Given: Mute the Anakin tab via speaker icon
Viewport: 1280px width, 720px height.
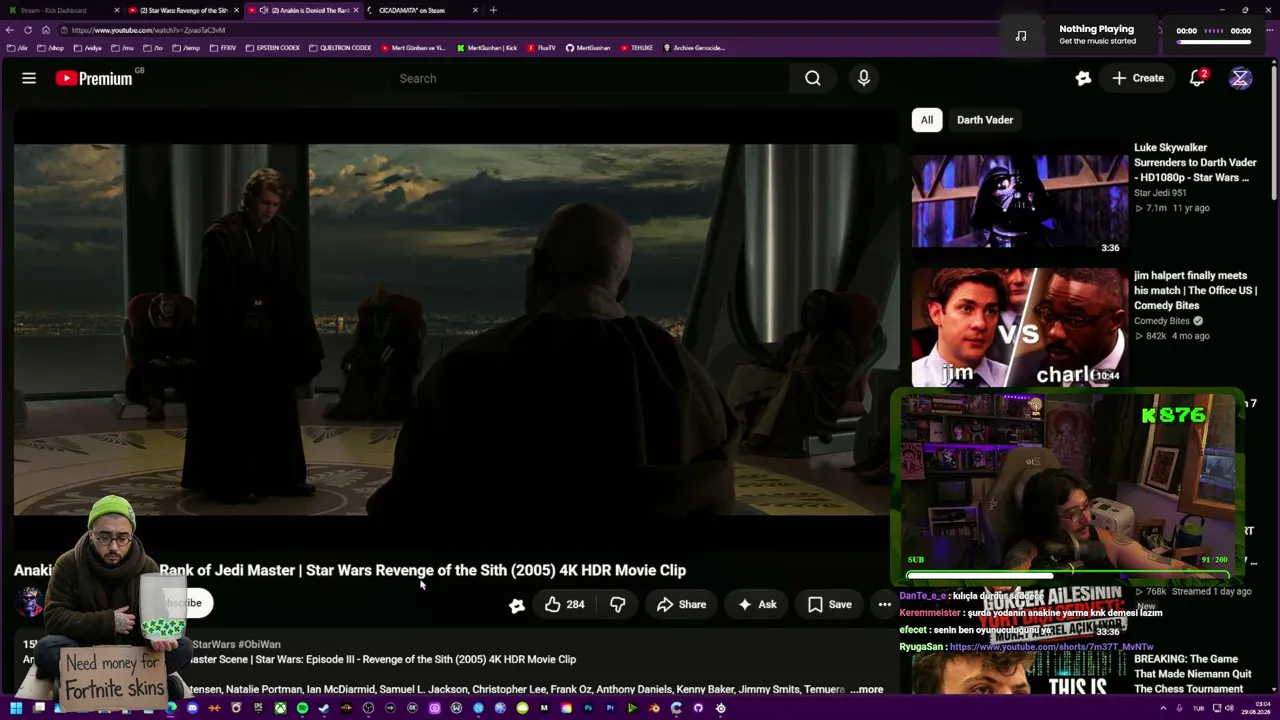Looking at the screenshot, I should [x=263, y=10].
